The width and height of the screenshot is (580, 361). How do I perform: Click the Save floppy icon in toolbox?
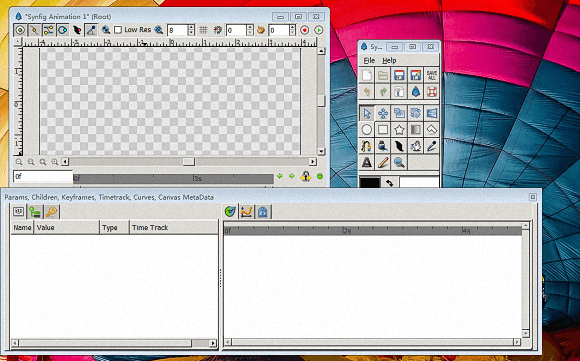click(399, 75)
